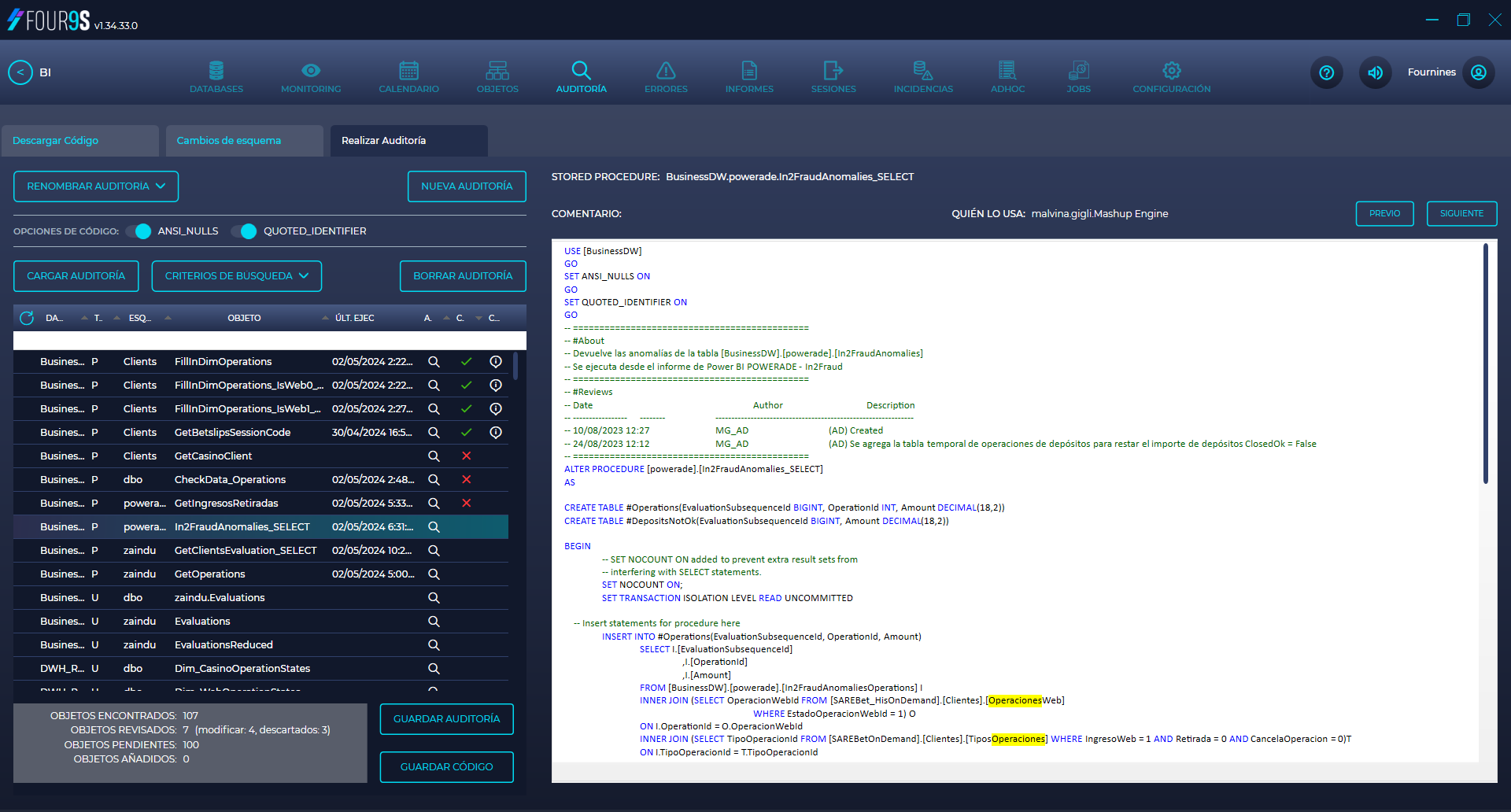Viewport: 1511px width, 812px height.
Task: Open the magnifier for GetCasinoClient
Action: (434, 456)
